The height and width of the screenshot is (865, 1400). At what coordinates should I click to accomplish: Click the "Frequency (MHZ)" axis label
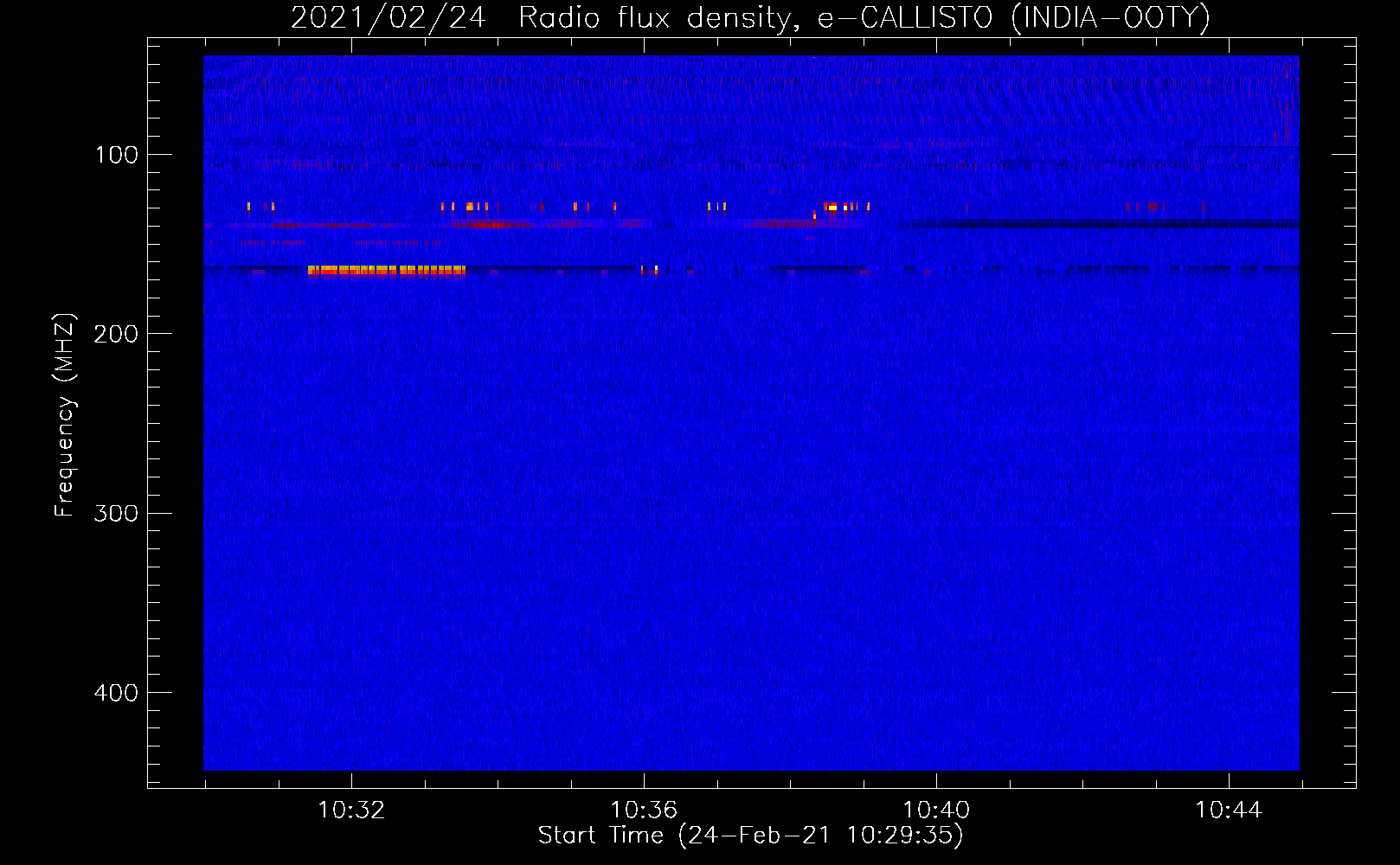(x=65, y=415)
